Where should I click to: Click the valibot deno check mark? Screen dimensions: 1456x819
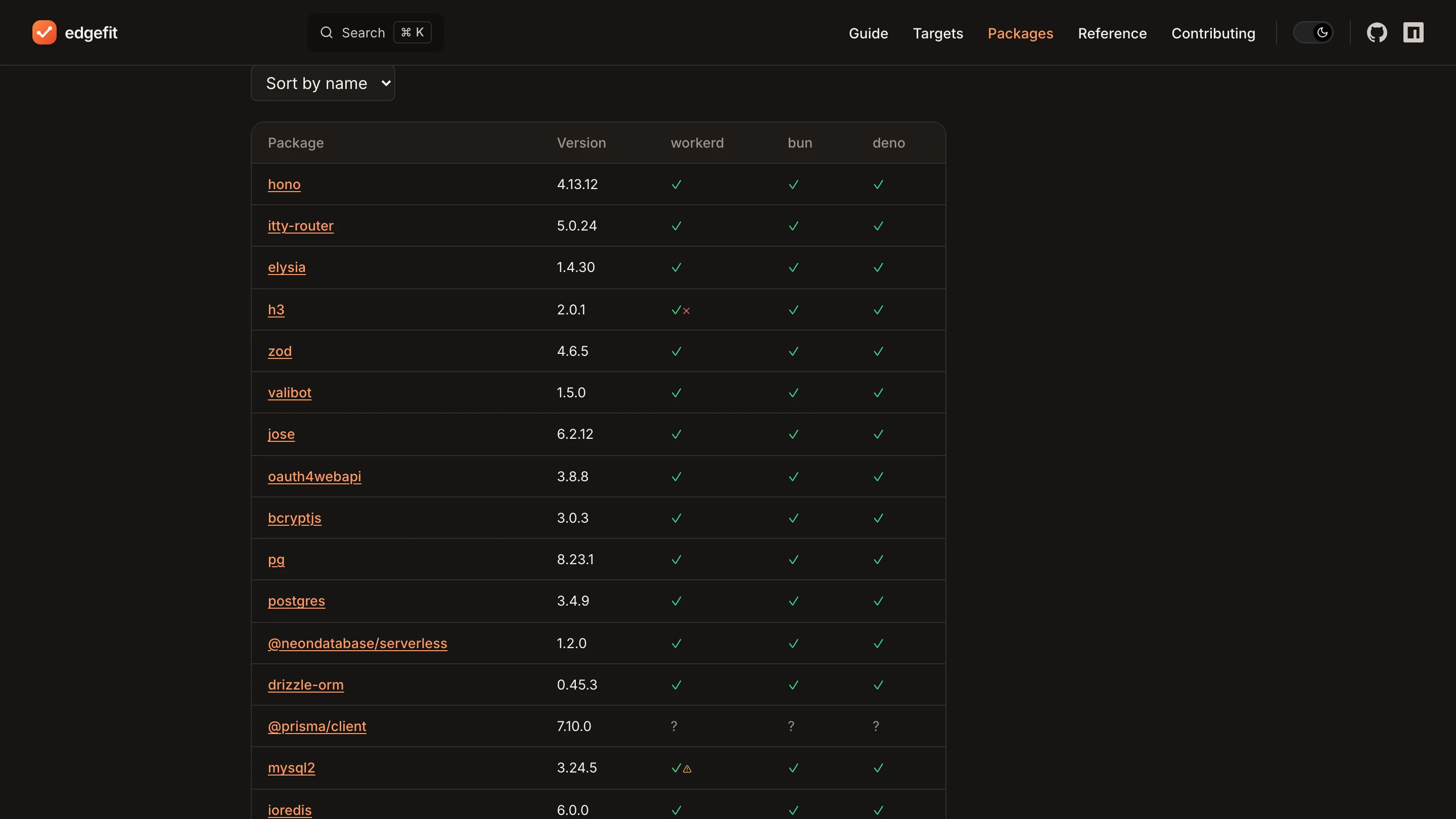pos(878,393)
